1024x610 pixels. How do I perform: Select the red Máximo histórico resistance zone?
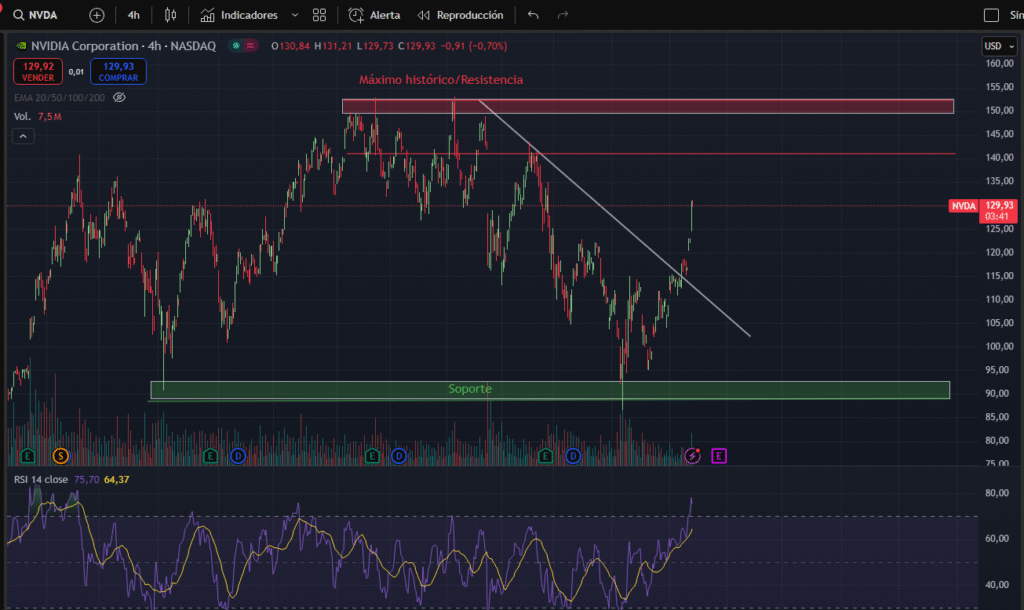(647, 106)
